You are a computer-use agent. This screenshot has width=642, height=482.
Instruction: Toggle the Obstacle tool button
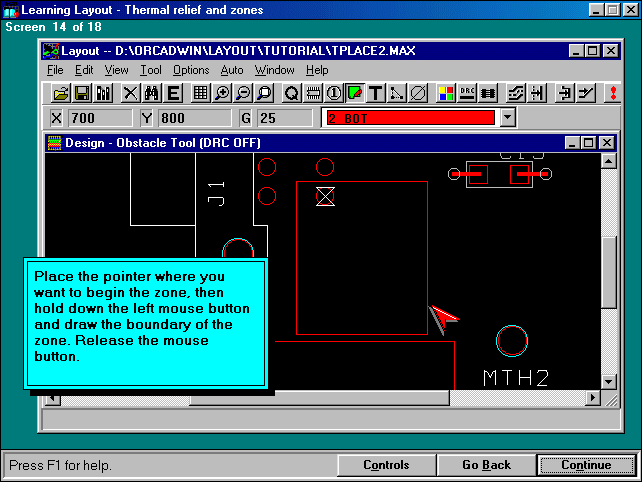point(355,93)
